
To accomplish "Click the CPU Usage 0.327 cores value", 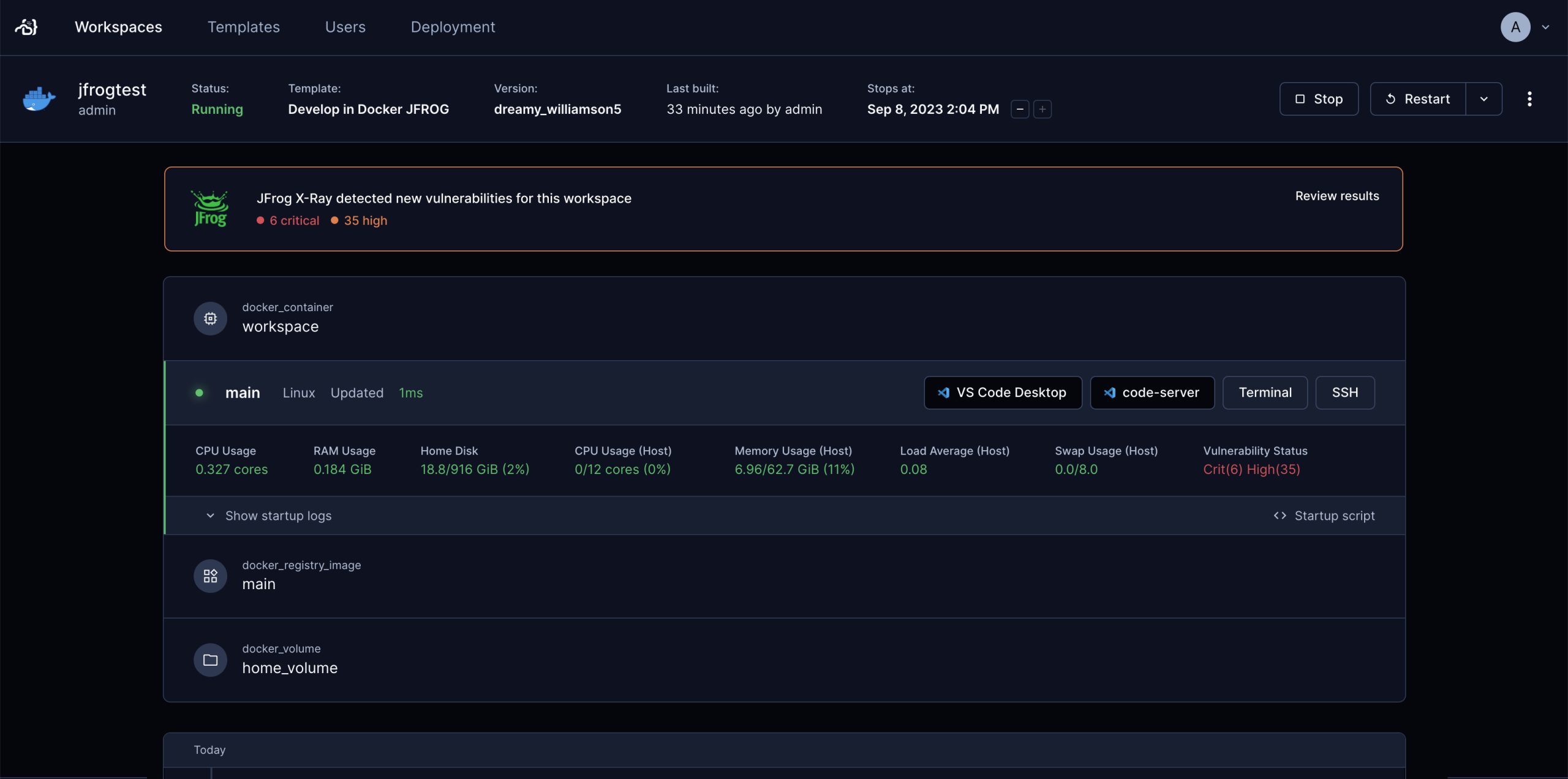I will 232,470.
